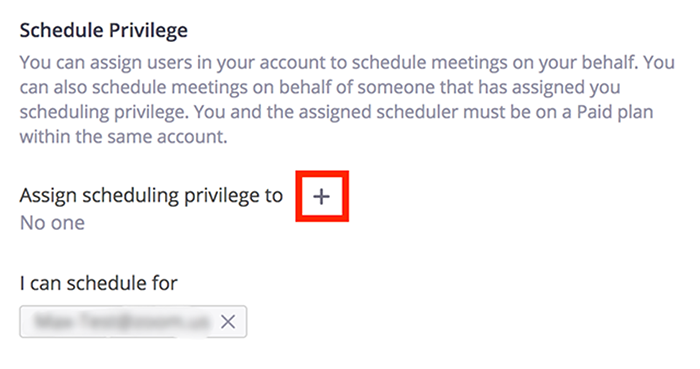This screenshot has height=369, width=700.
Task: Open the add scheduler dialog via the plus sign
Action: click(321, 196)
